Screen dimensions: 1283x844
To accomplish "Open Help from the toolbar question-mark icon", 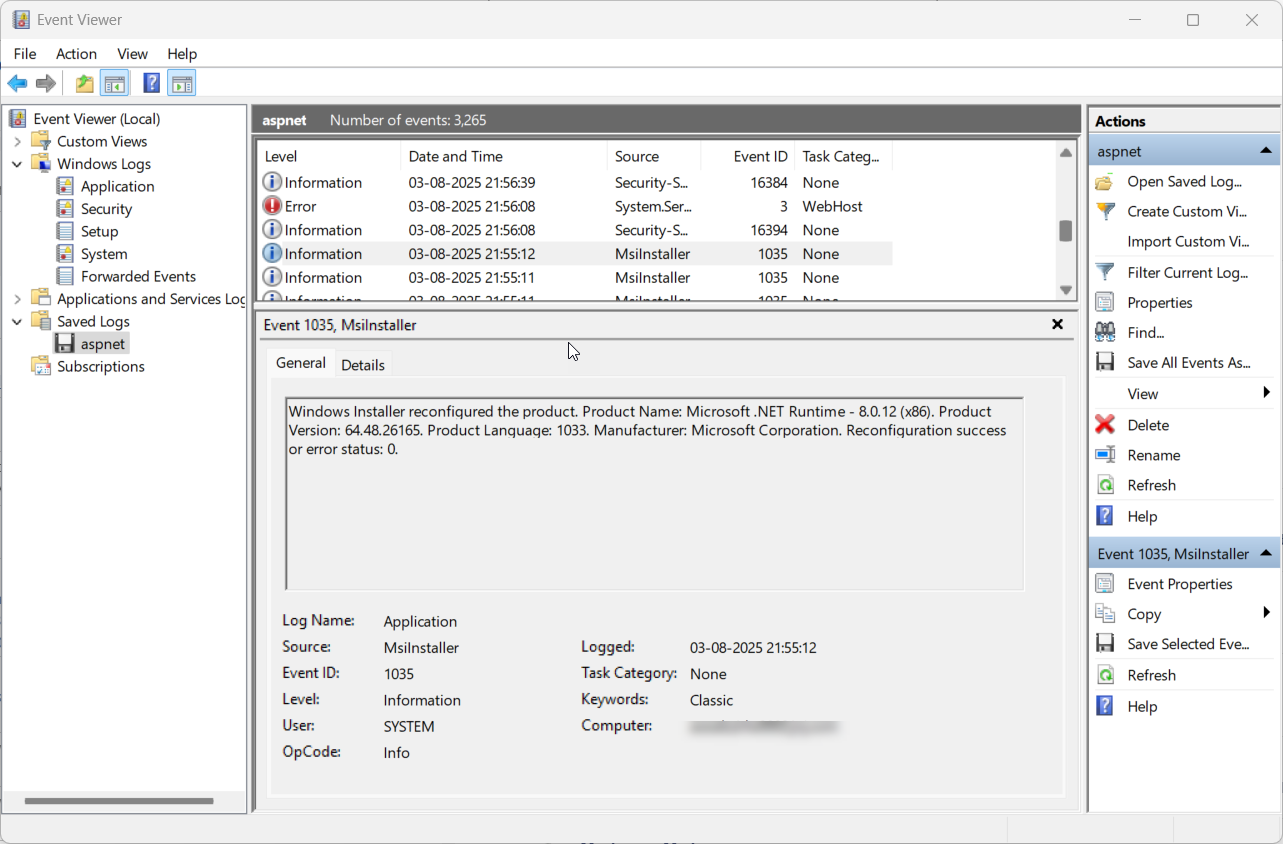I will click(x=151, y=84).
